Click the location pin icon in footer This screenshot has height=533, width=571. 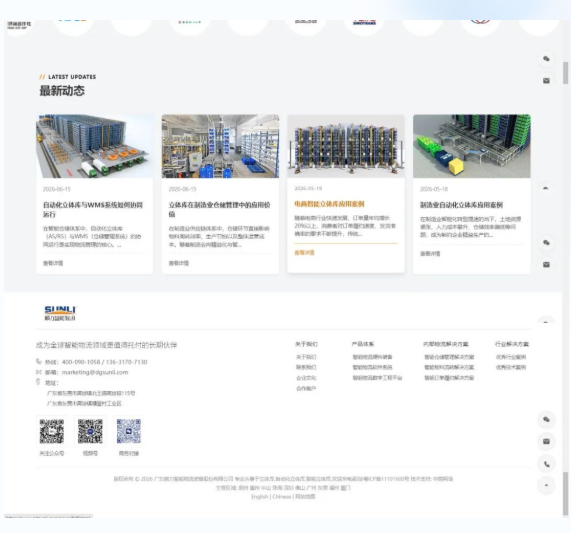38,382
